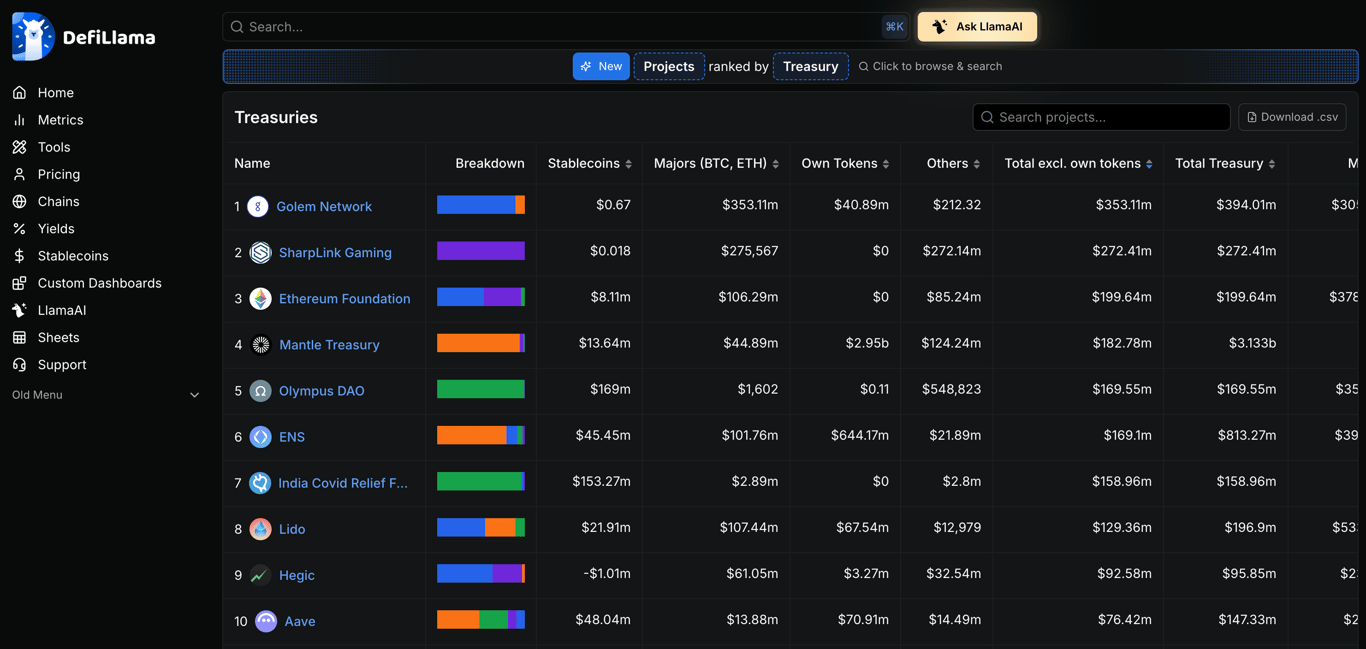This screenshot has width=1366, height=649.
Task: Open the Treasury ranking dropdown
Action: (810, 67)
